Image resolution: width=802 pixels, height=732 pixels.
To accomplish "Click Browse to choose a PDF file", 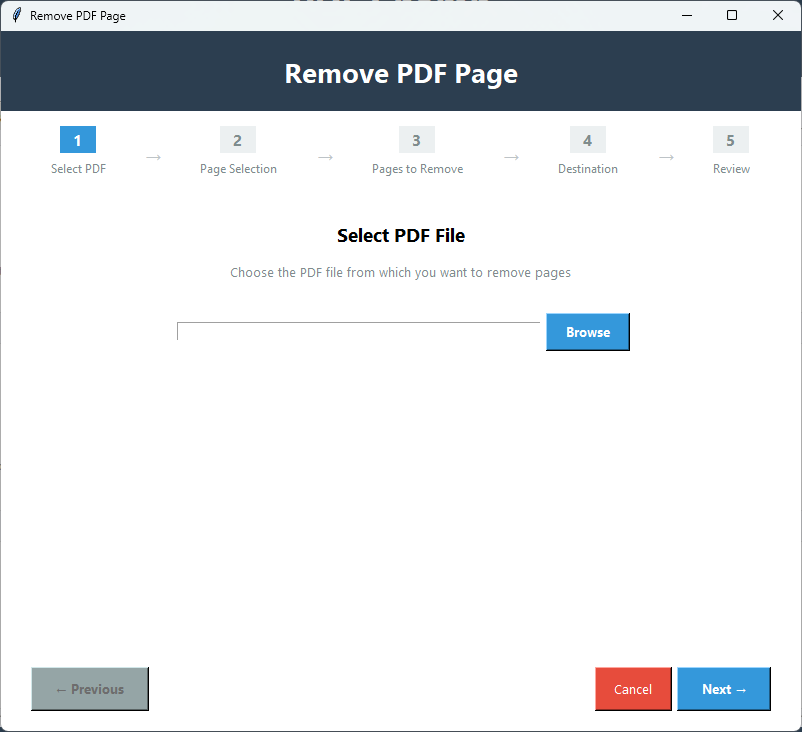I will click(587, 331).
